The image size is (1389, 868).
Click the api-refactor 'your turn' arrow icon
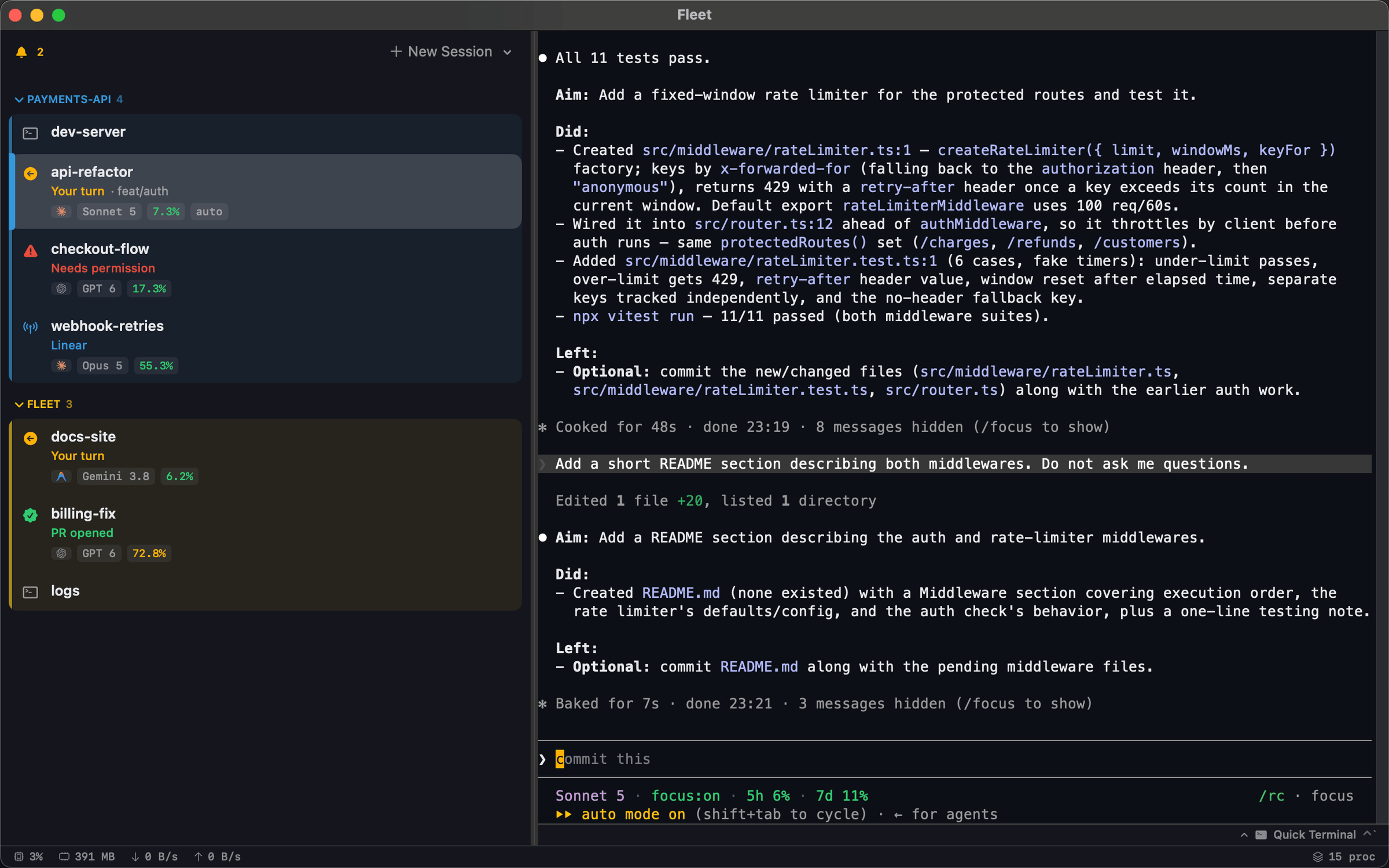[x=31, y=173]
